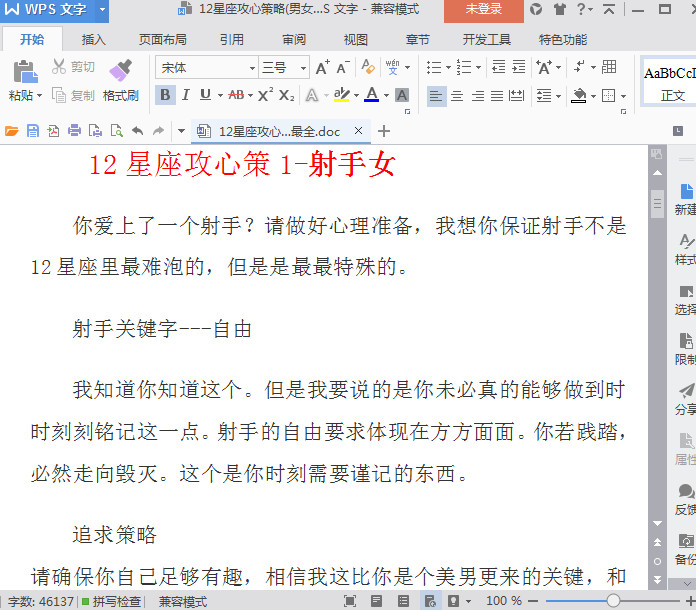696x610 pixels.
Task: Decrease paragraph indent icon
Action: click(498, 67)
